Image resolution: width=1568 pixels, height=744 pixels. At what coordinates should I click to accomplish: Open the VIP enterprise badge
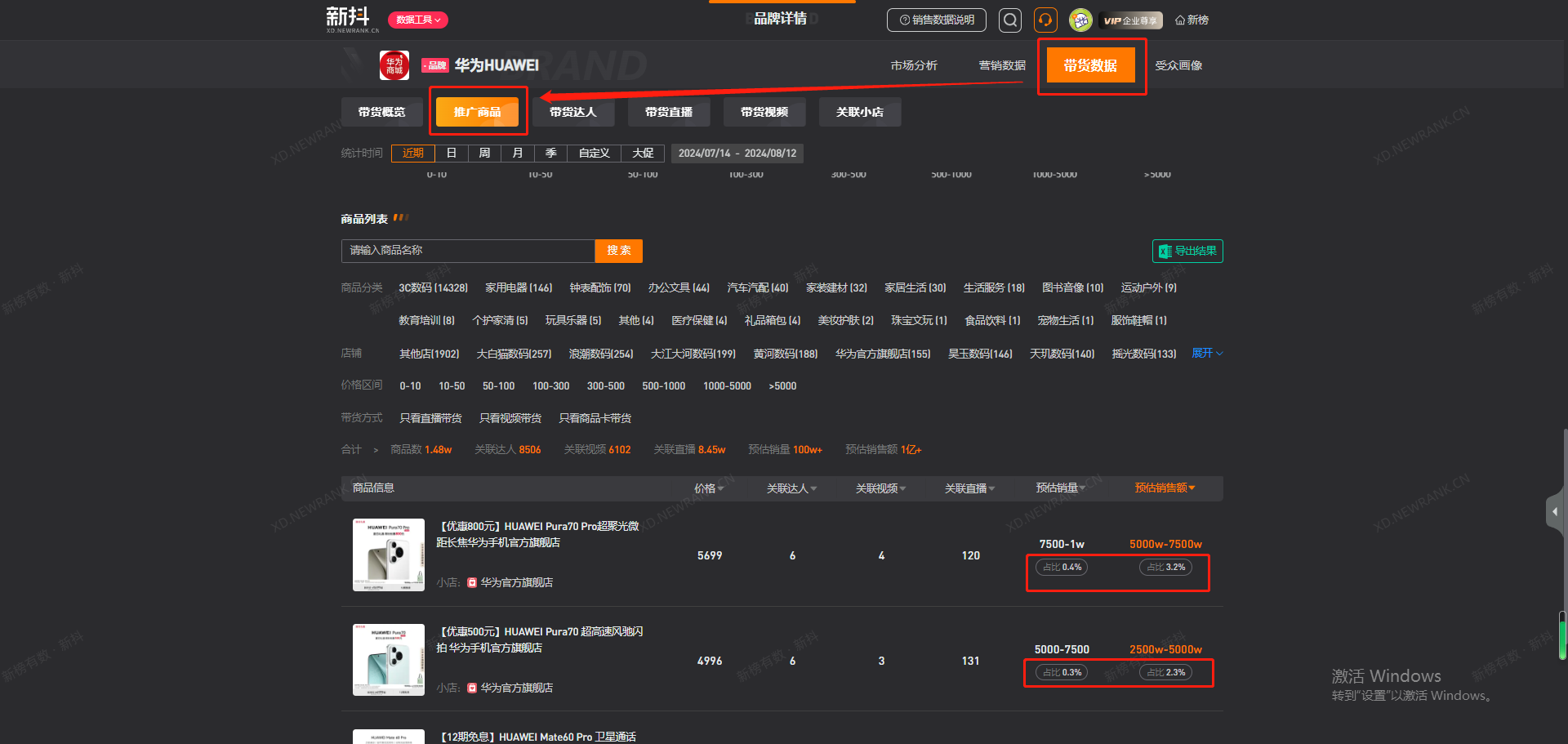point(1130,20)
